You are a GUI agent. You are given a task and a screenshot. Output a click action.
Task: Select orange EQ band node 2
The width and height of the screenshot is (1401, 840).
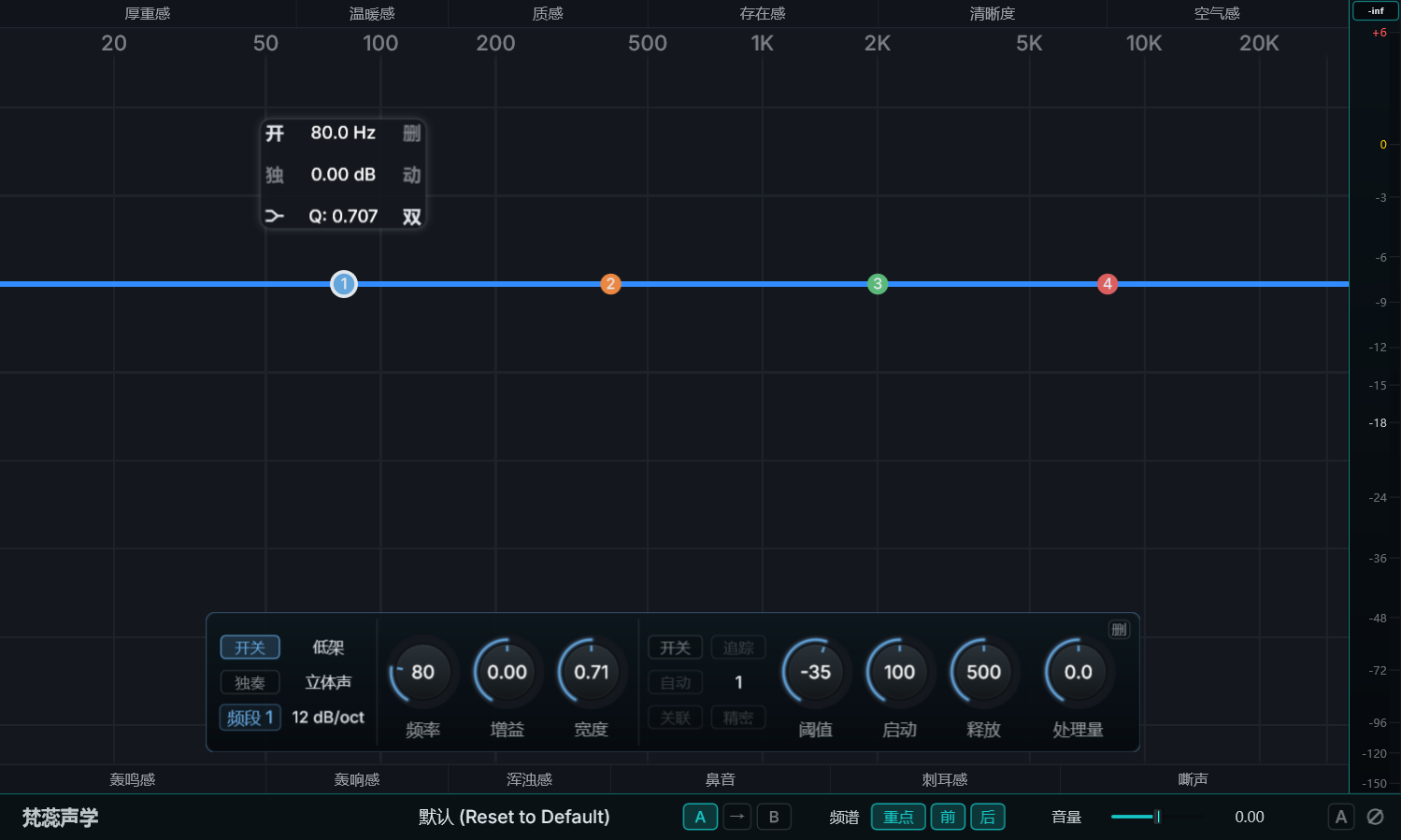point(610,284)
